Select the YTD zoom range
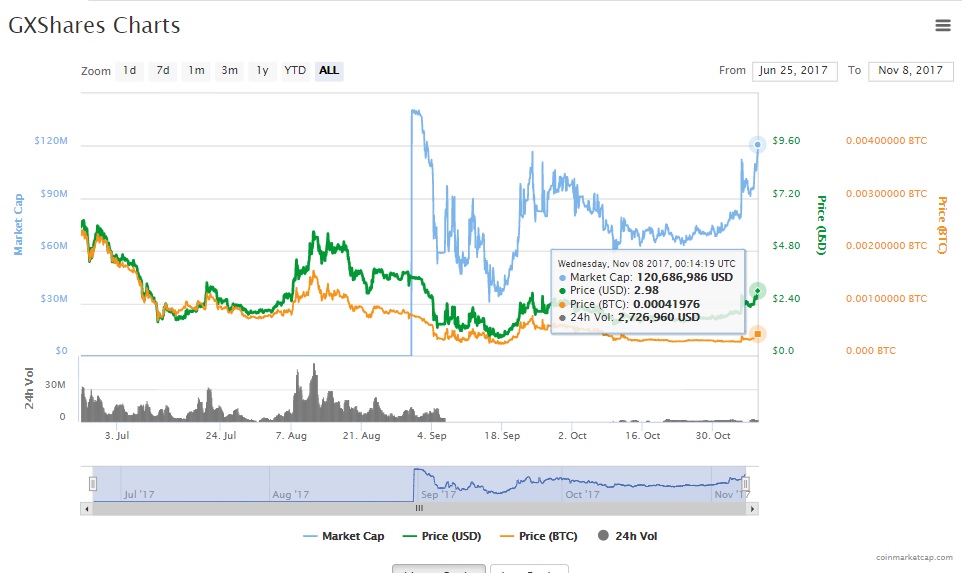The image size is (967, 573). click(x=295, y=70)
